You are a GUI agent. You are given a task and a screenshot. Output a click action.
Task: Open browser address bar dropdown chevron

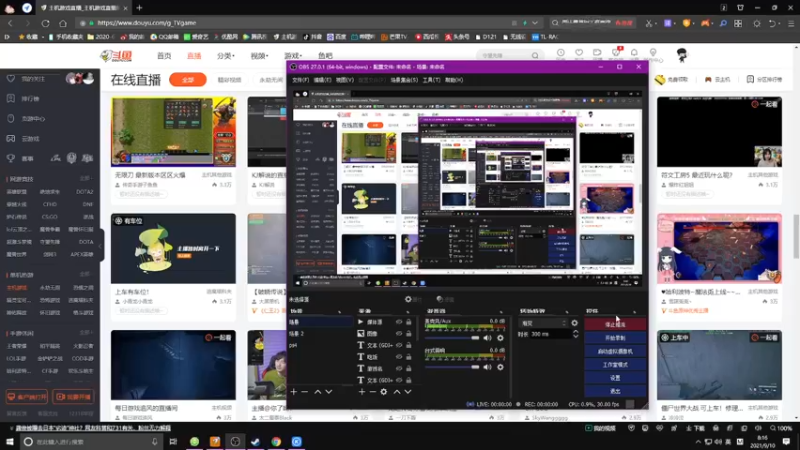pyautogui.click(x=535, y=23)
